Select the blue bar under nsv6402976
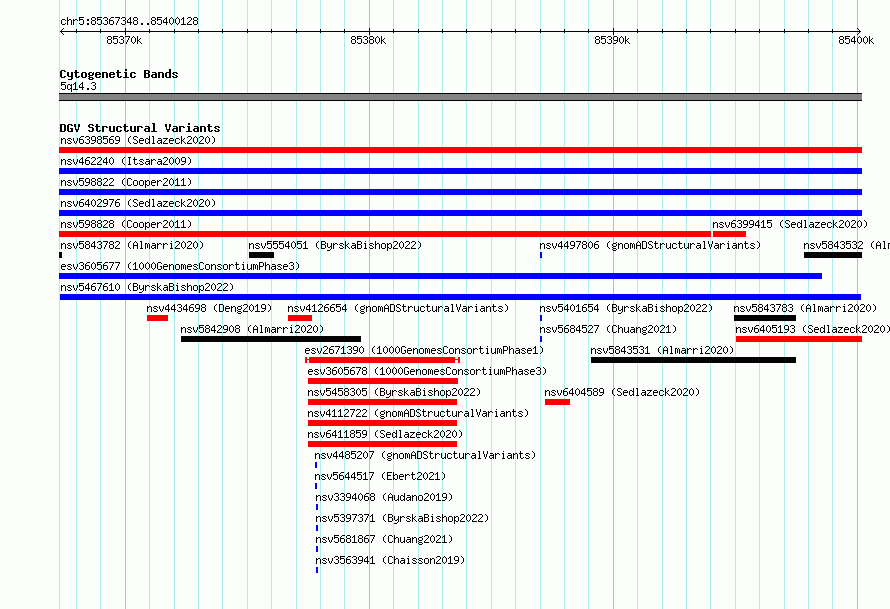 pyautogui.click(x=460, y=213)
